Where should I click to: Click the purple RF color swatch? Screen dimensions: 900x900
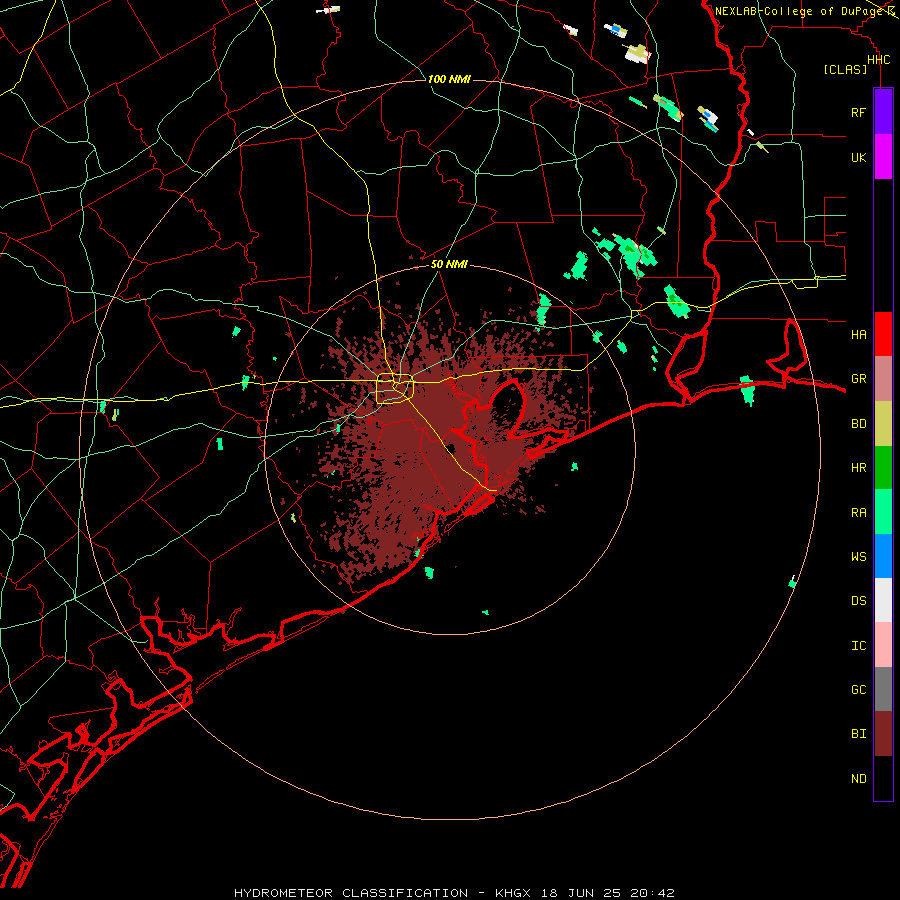coord(883,112)
